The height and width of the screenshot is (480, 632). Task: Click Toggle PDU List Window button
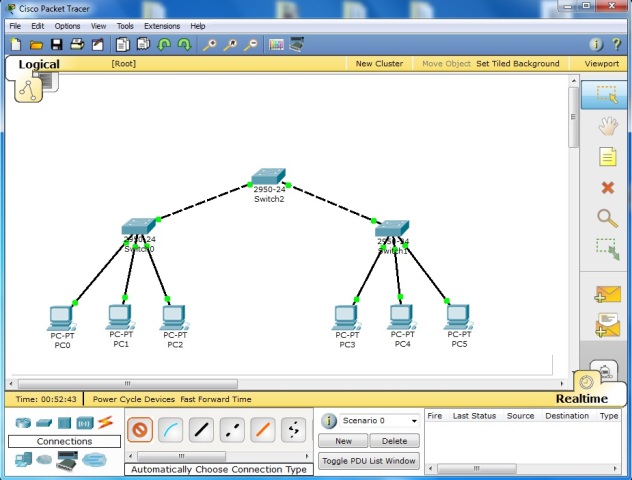pos(368,461)
